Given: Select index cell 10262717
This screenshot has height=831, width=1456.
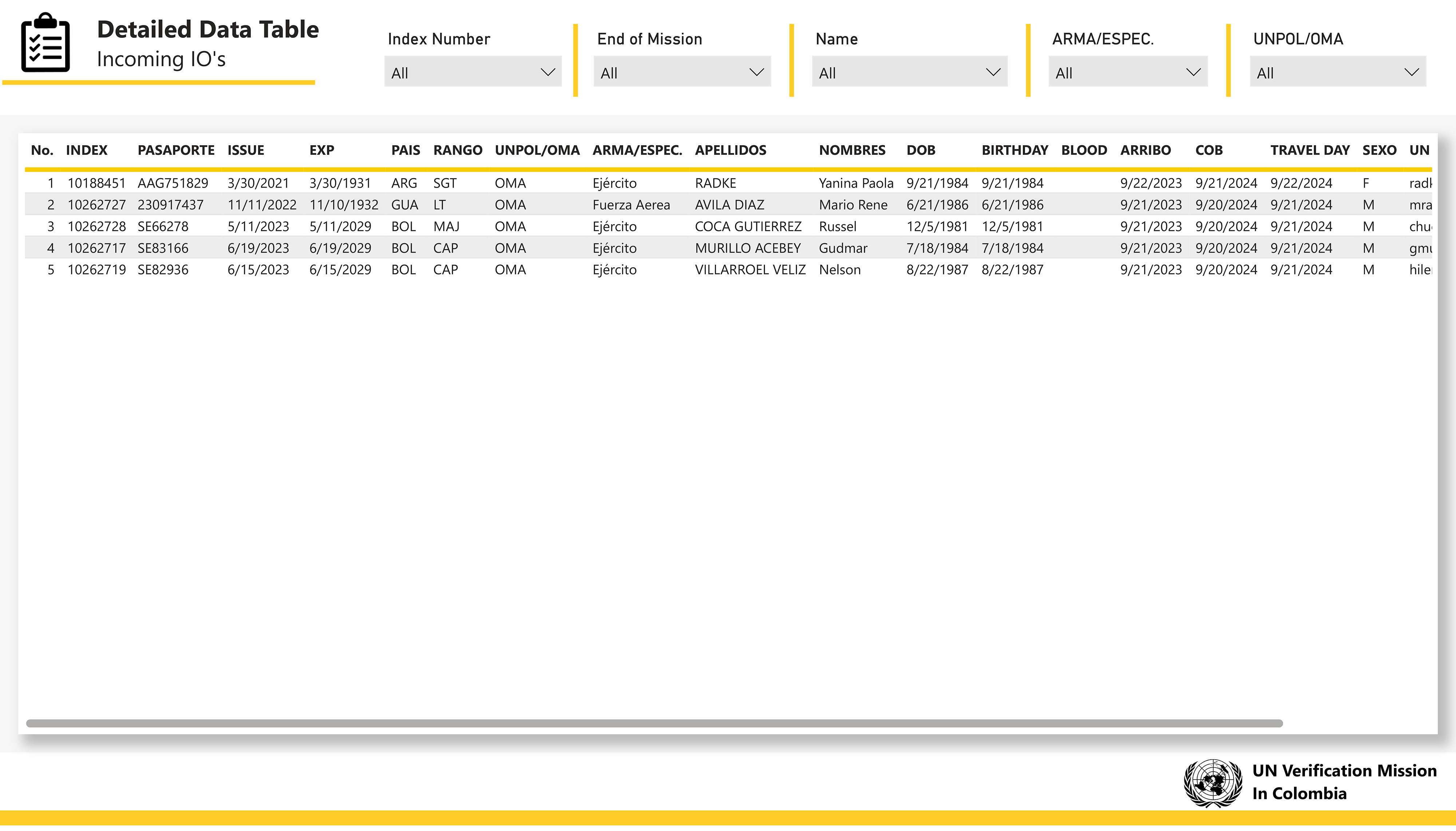Looking at the screenshot, I should (x=96, y=248).
